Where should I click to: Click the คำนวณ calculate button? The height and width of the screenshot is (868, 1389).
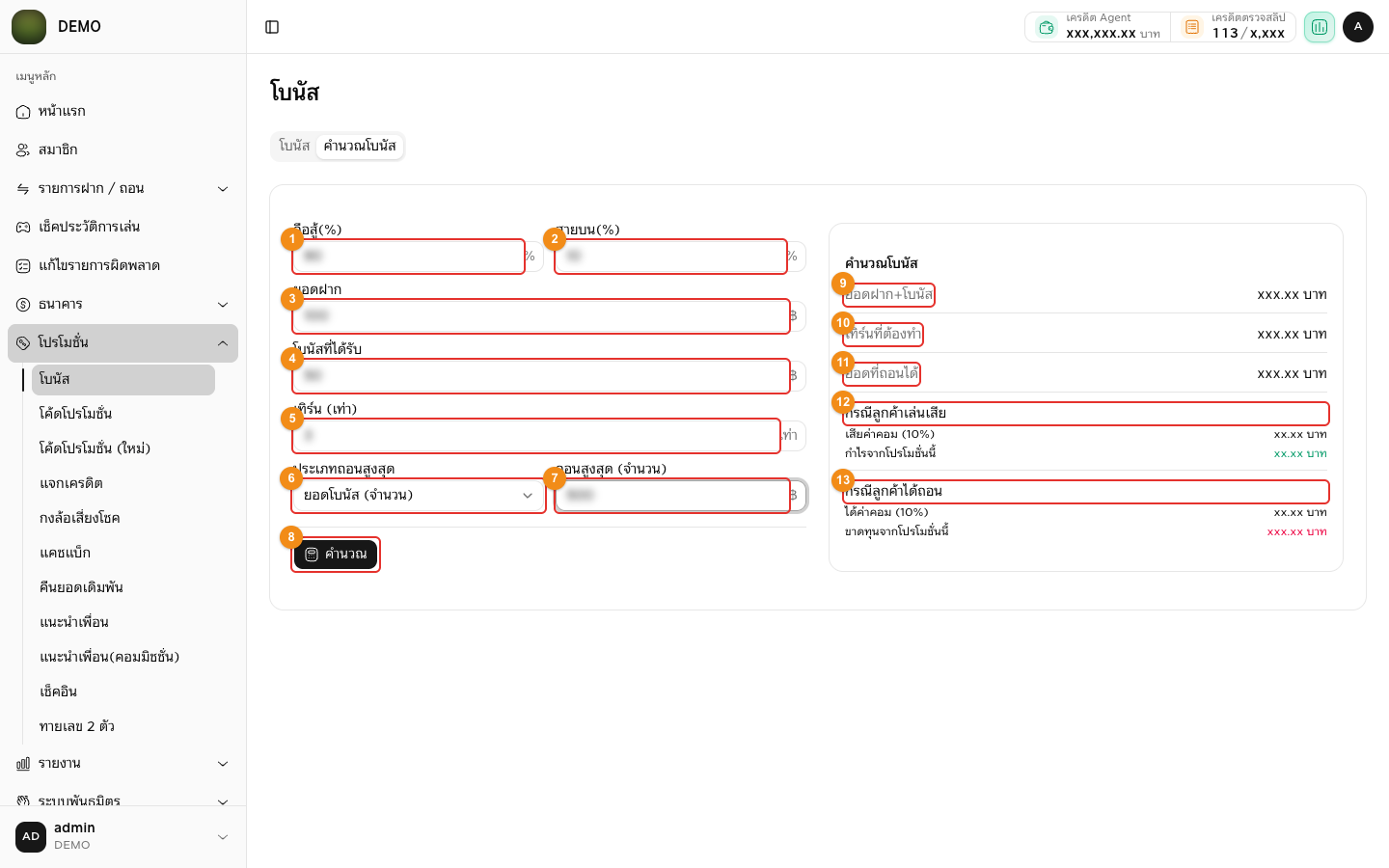[x=336, y=555]
